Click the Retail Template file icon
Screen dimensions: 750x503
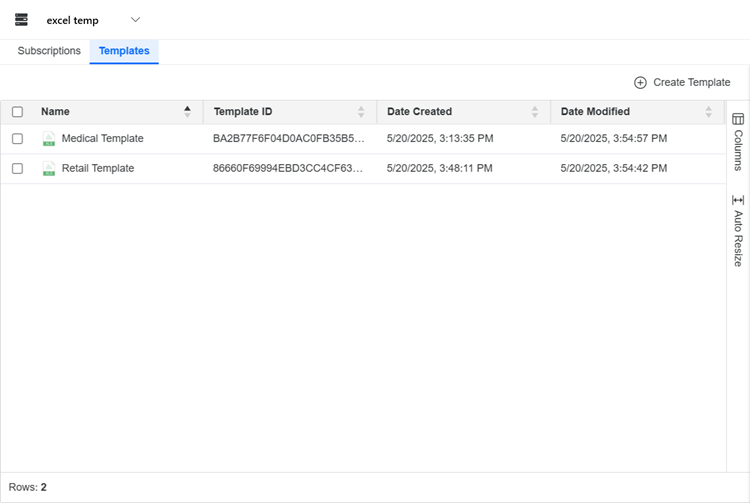coord(49,169)
